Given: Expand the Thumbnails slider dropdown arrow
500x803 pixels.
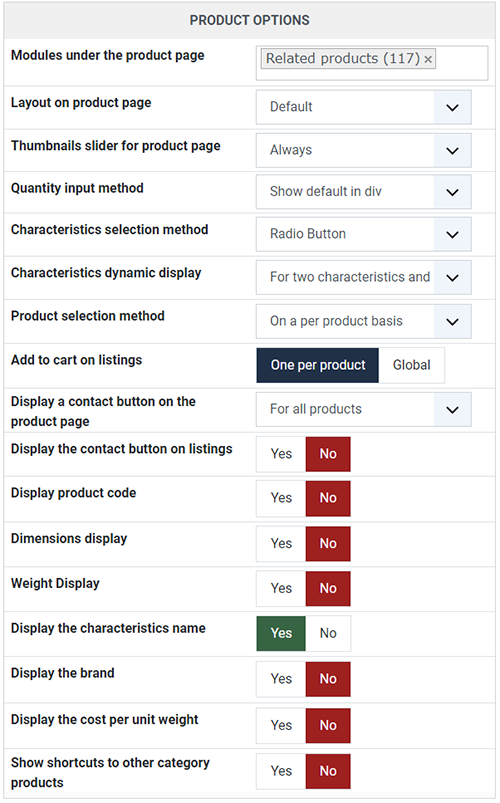Looking at the screenshot, I should (x=452, y=151).
